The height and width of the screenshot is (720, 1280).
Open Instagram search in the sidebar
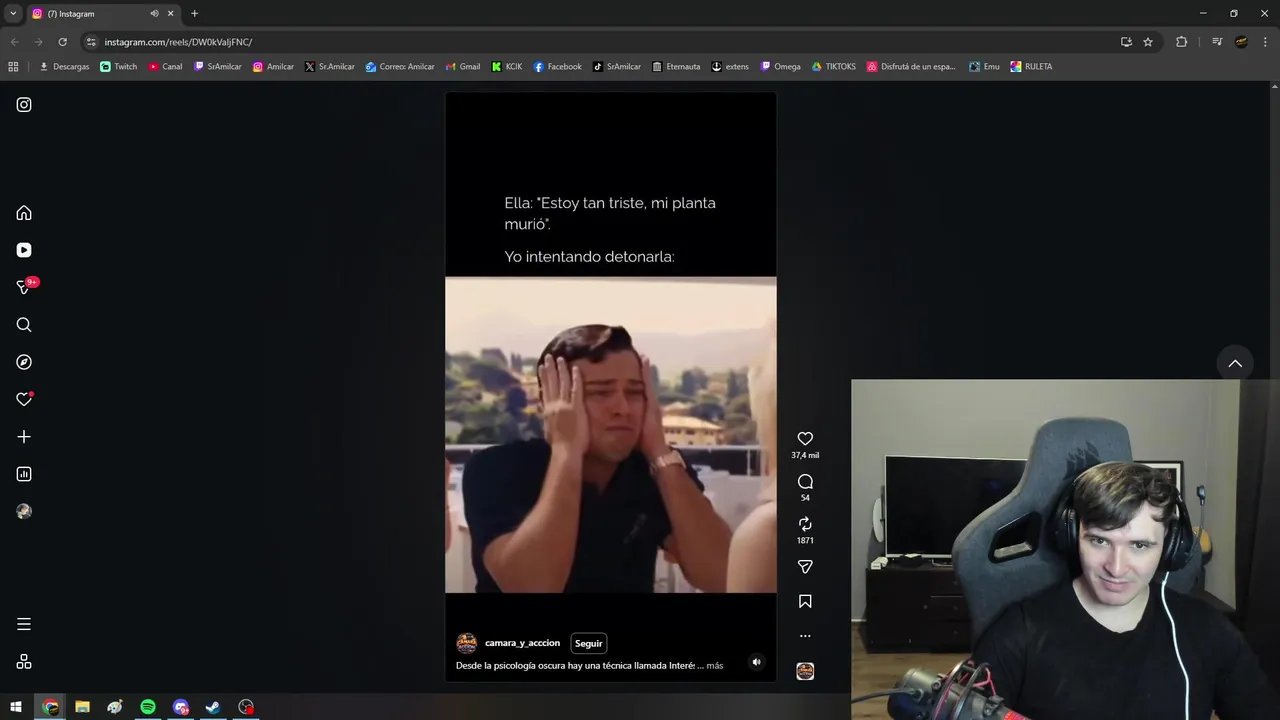tap(24, 325)
